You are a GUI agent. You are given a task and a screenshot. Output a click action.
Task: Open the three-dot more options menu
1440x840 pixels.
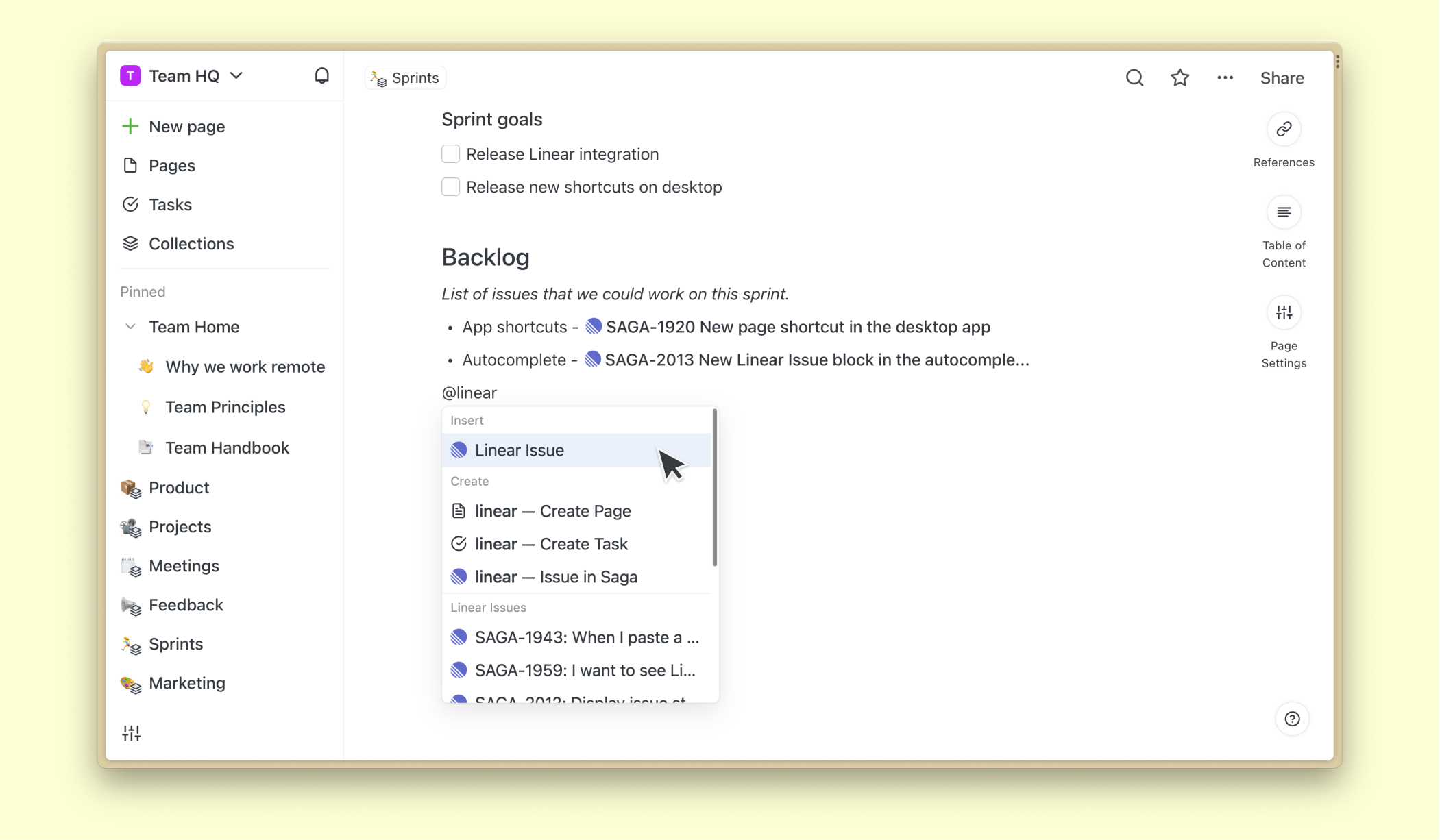1225,78
